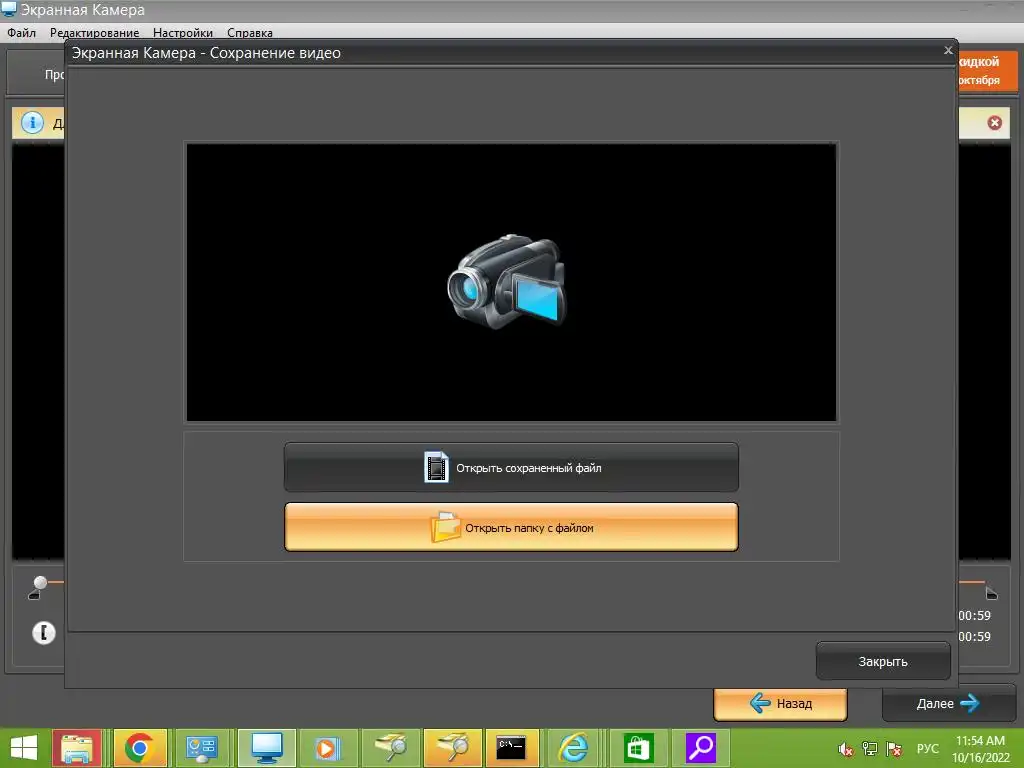The image size is (1024, 768).
Task: Click the muted volume tray icon
Action: tap(846, 749)
